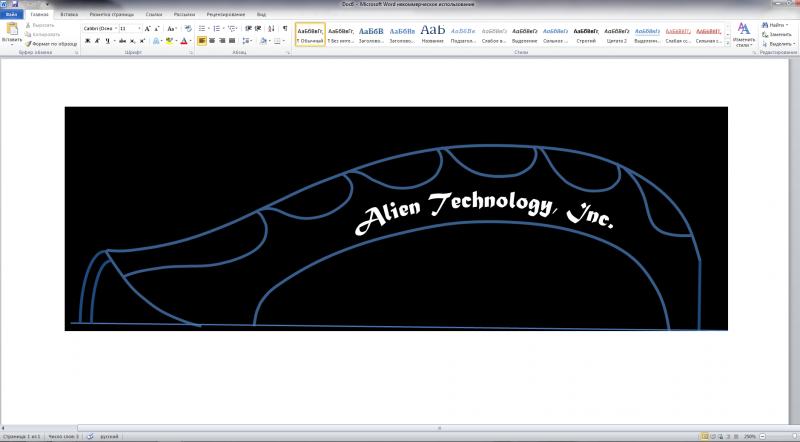Align text right
Screen dimensions: 800x442
point(222,41)
